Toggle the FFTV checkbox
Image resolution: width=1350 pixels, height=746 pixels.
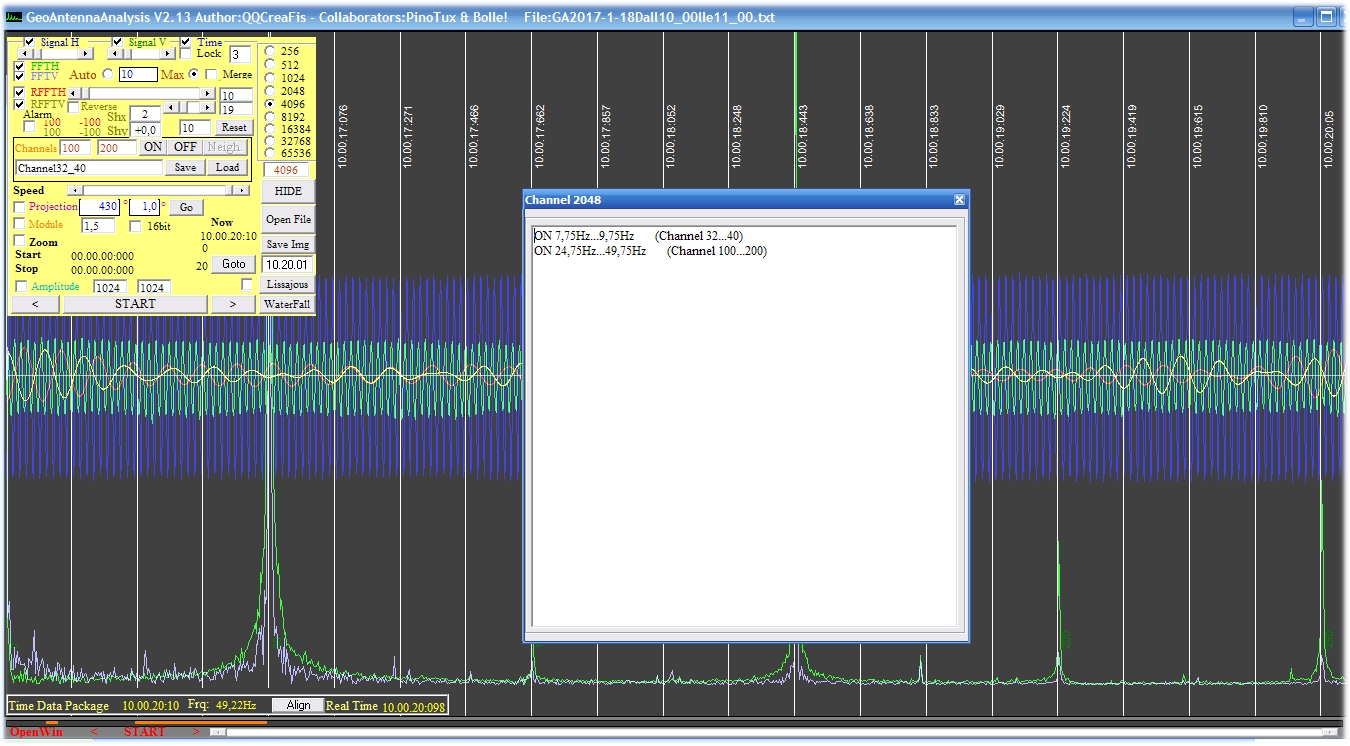click(x=20, y=76)
